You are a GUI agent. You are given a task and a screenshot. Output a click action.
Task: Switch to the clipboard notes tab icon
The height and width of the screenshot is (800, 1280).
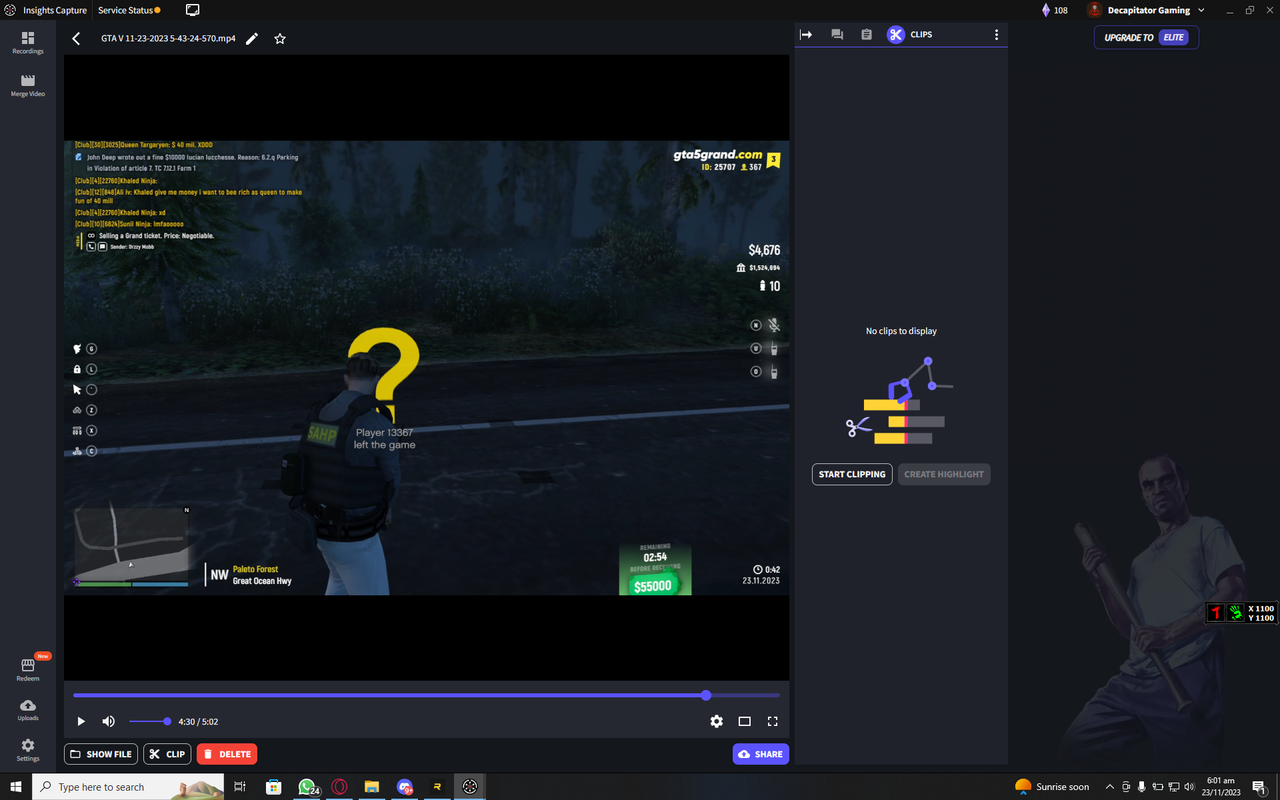pos(866,34)
